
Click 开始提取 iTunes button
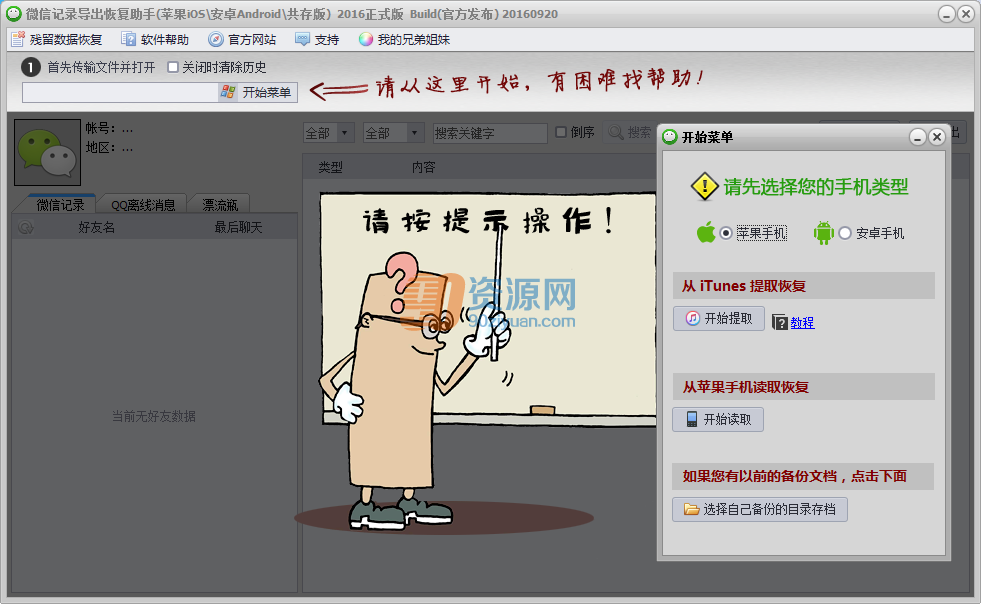tap(719, 319)
